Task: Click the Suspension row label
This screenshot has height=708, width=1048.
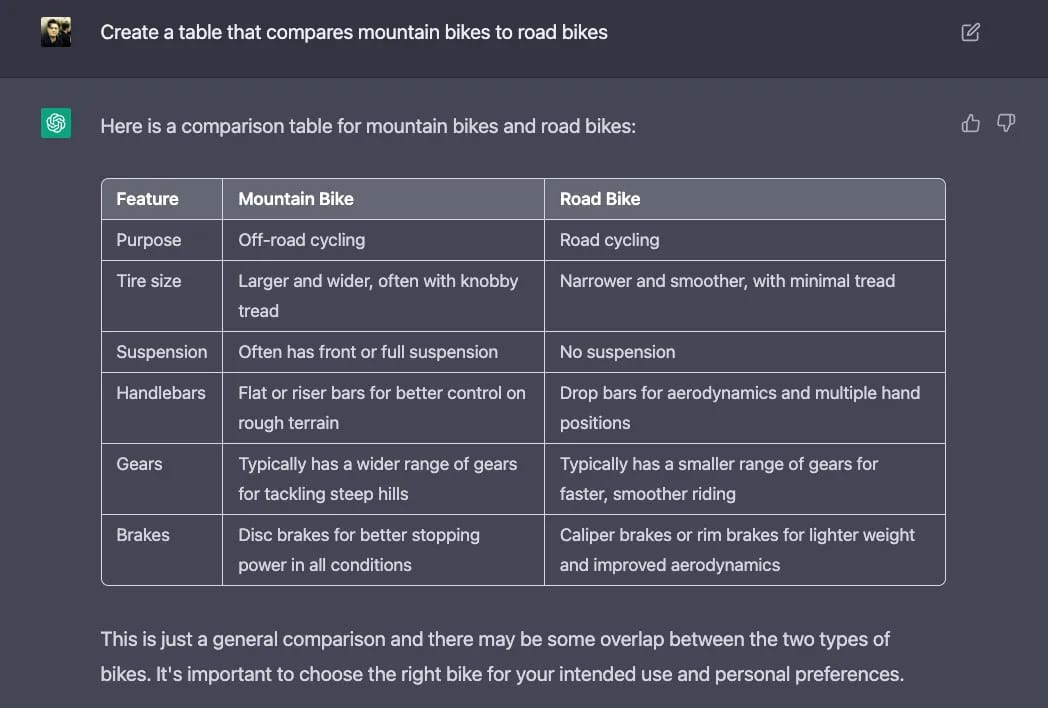Action: (x=161, y=352)
